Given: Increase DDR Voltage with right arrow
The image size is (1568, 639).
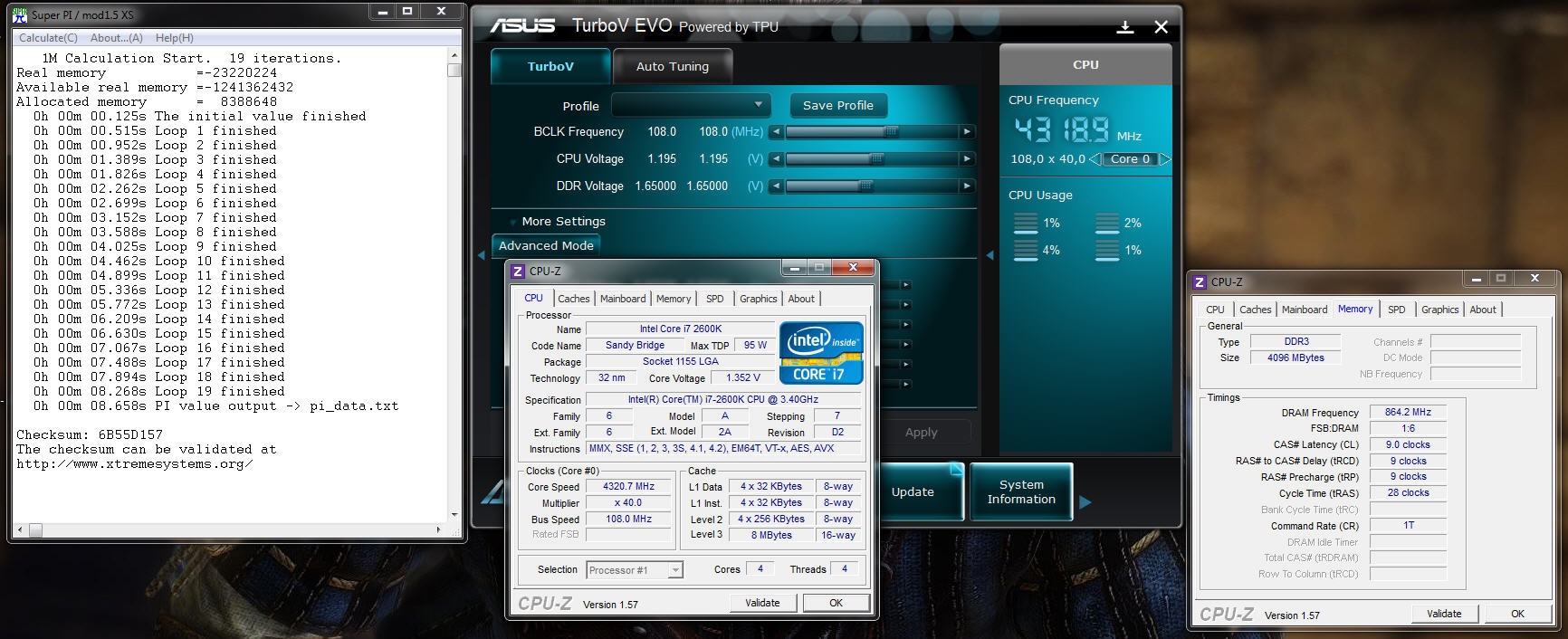Looking at the screenshot, I should tap(967, 186).
